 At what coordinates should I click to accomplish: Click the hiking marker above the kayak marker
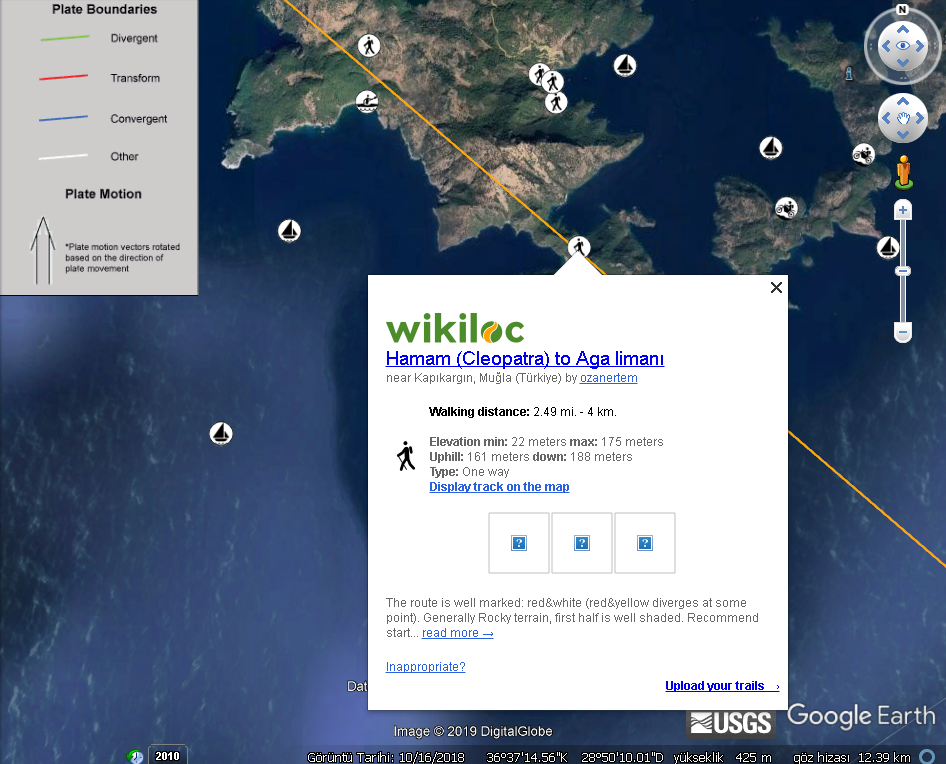pyautogui.click(x=369, y=45)
